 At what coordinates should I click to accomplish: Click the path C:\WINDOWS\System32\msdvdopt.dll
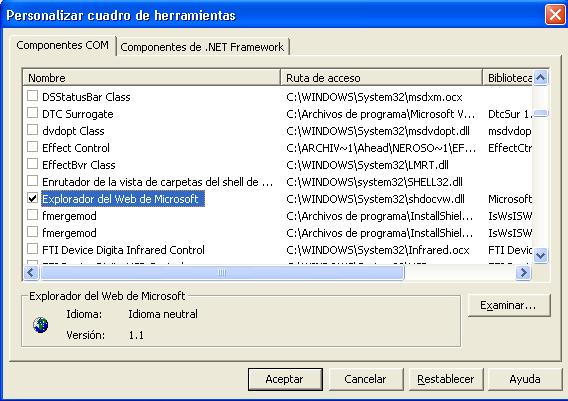coord(378,131)
